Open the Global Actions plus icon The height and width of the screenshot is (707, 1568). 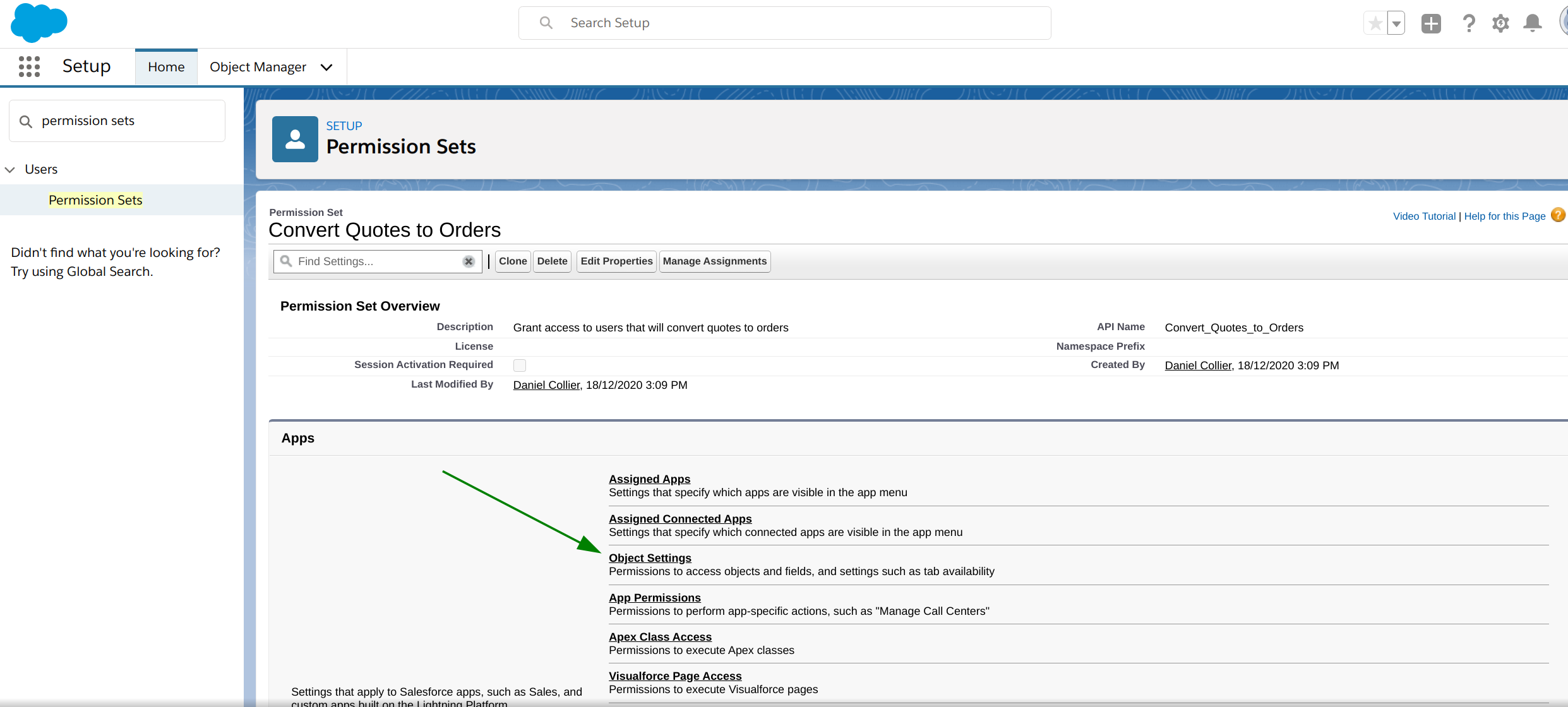(x=1431, y=23)
